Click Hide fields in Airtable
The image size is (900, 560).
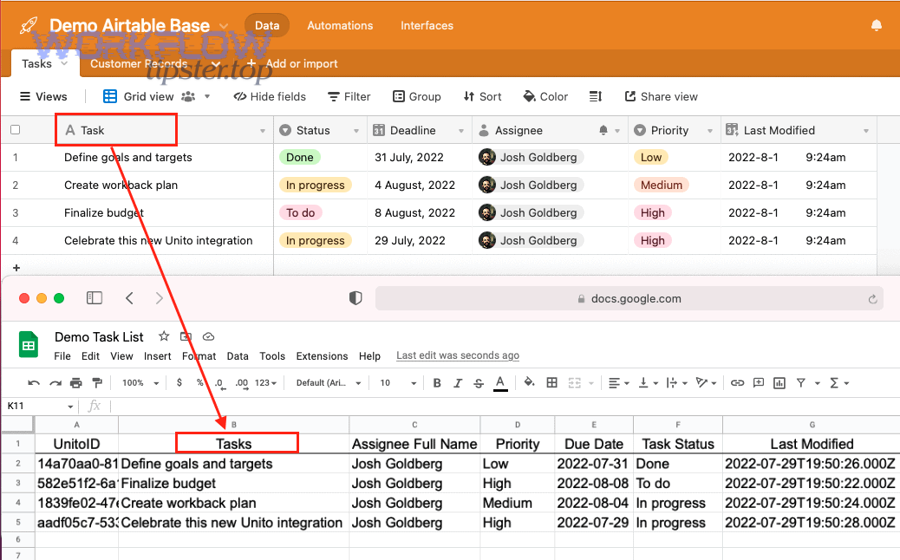pyautogui.click(x=270, y=96)
